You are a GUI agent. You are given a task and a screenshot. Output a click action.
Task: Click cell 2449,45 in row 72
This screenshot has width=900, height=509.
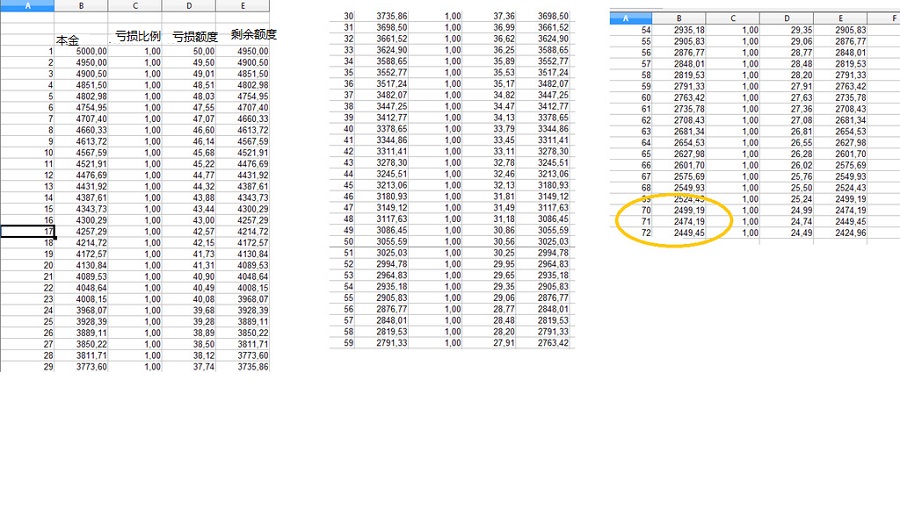click(x=679, y=233)
